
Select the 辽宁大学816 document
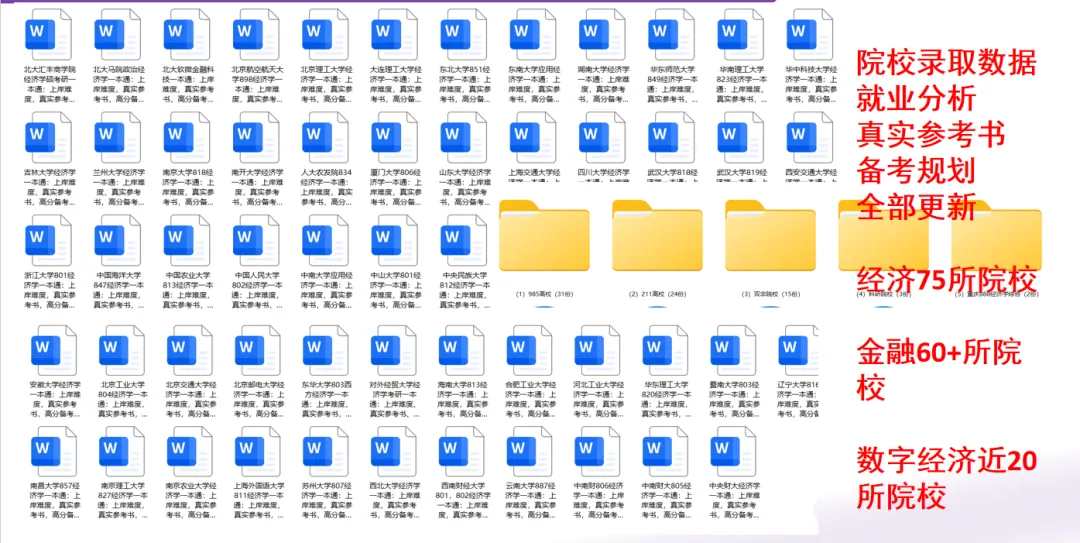[799, 350]
